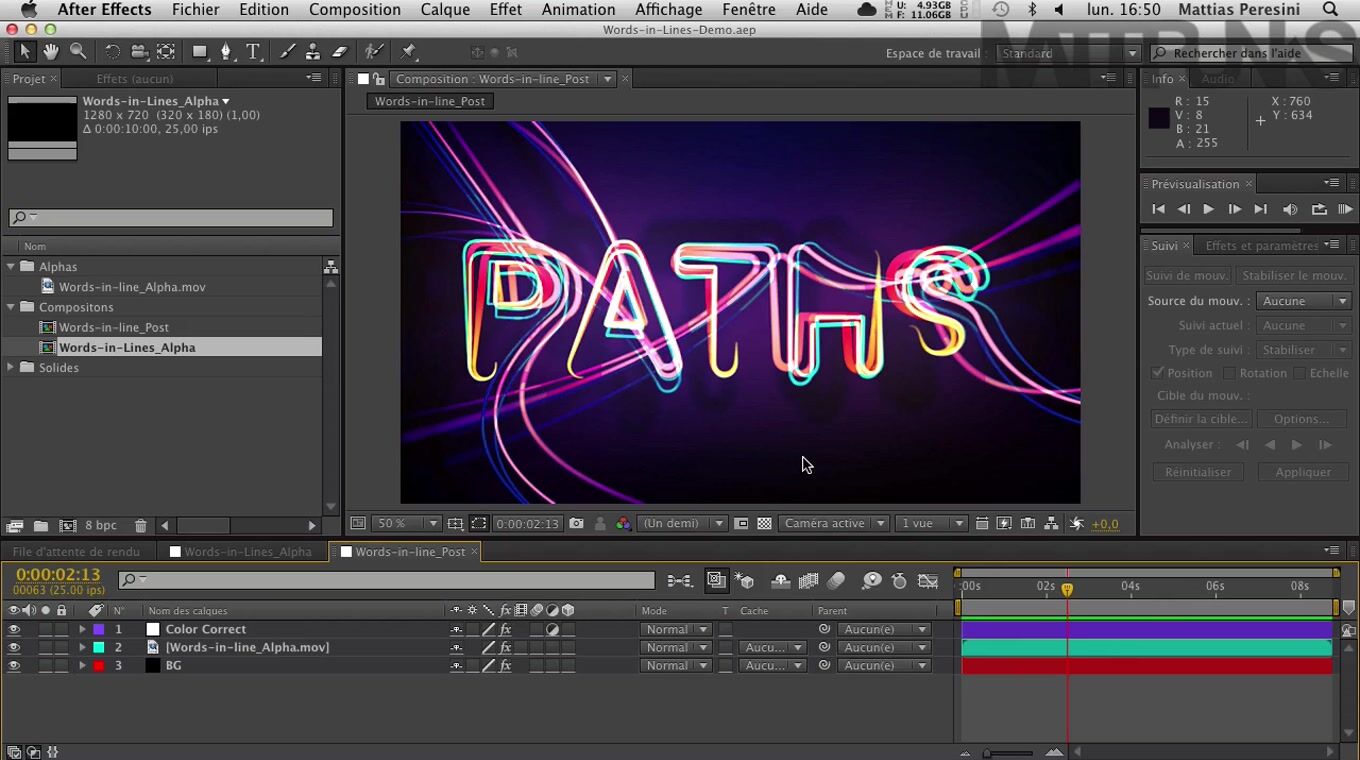
Task: Collapse the Alphas folder
Action: click(11, 267)
